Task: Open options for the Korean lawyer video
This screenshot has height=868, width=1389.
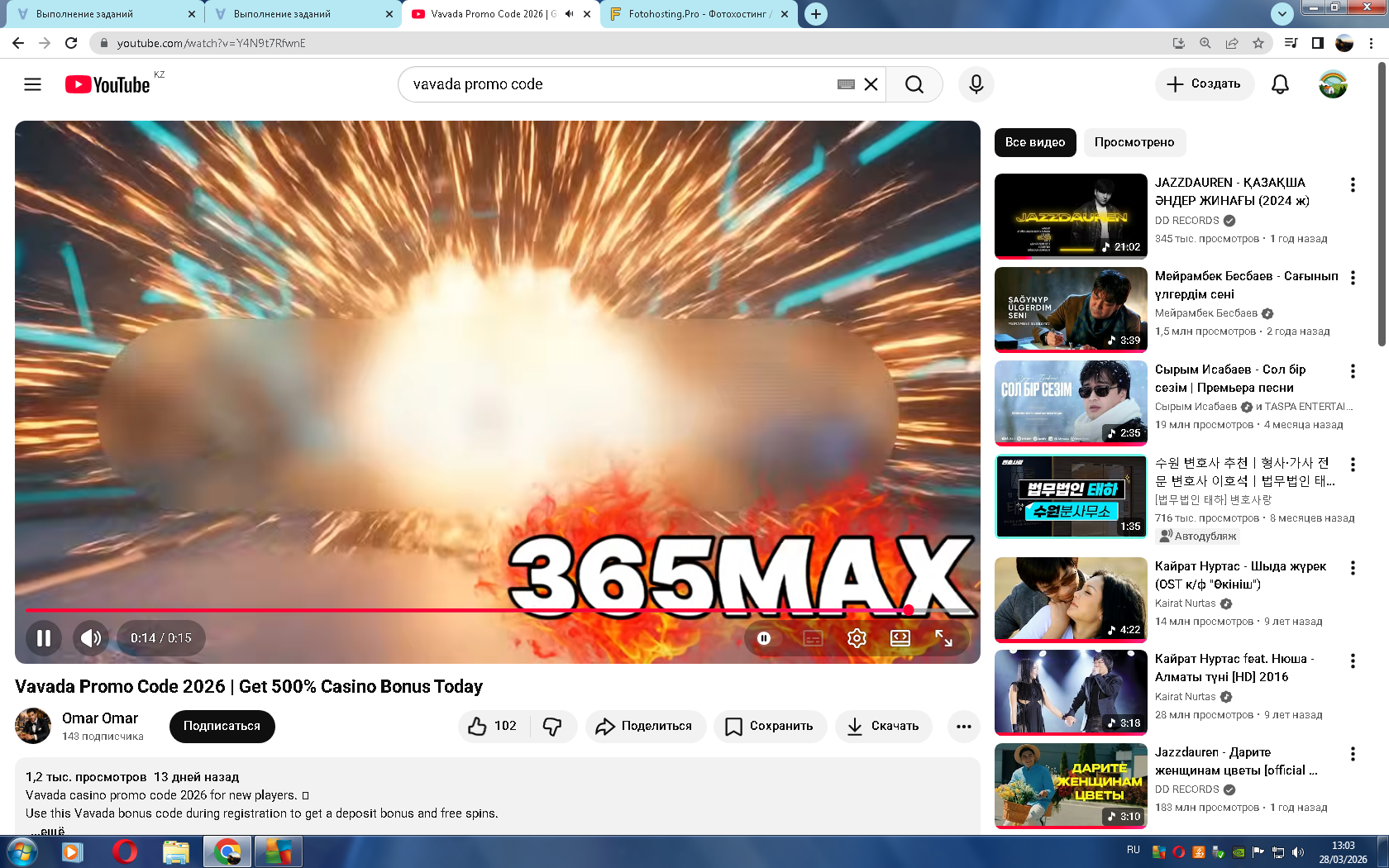Action: 1353,465
